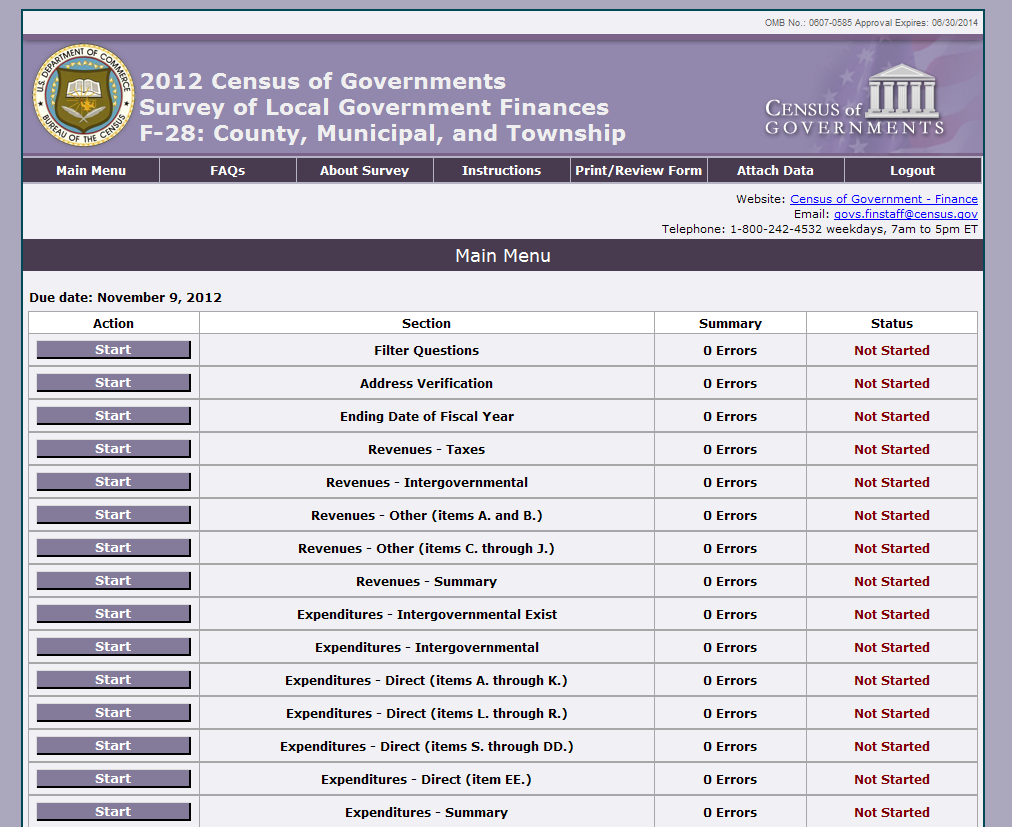Go to About Survey page
Image resolution: width=1012 pixels, height=827 pixels.
pos(365,170)
